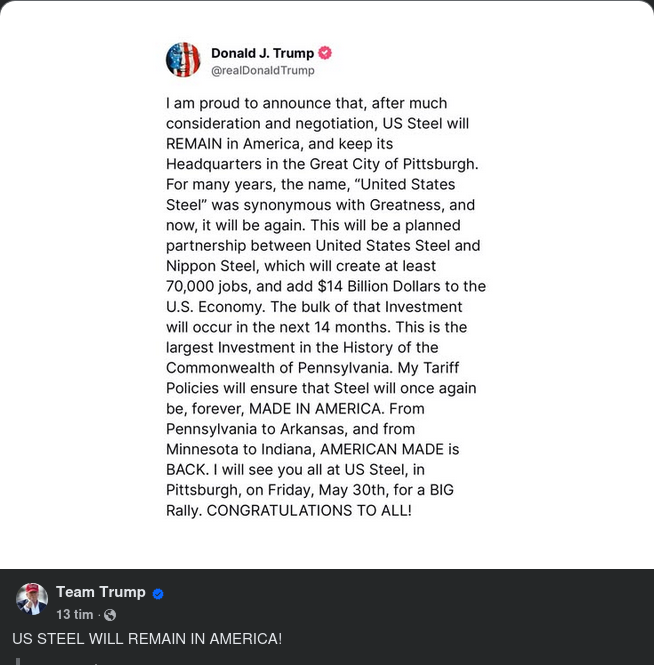
Task: Click the caption "US STEEL WILL REMAIN IN AMERICA!"
Action: click(x=147, y=639)
